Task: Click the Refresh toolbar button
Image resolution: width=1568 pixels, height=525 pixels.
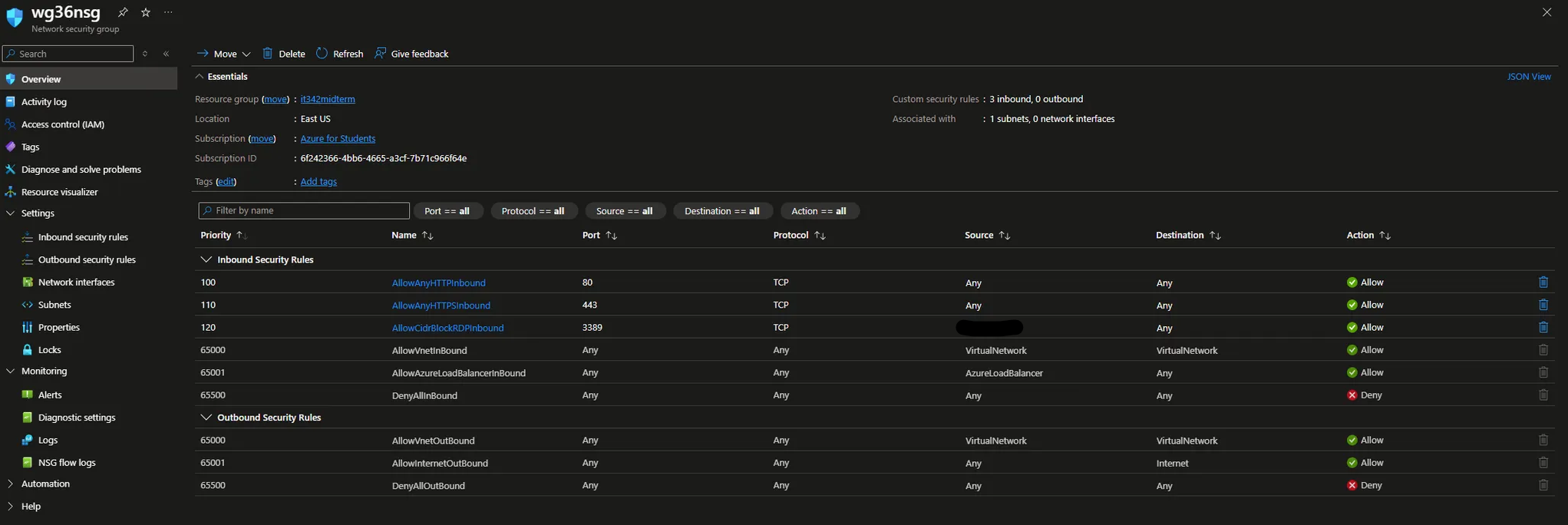Action: pyautogui.click(x=339, y=54)
